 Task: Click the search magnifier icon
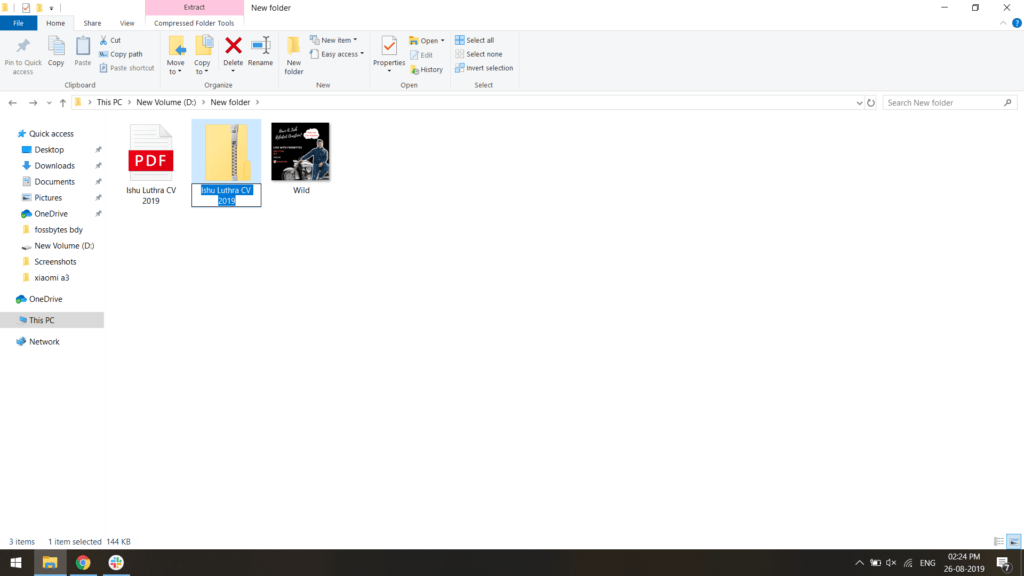[1008, 103]
